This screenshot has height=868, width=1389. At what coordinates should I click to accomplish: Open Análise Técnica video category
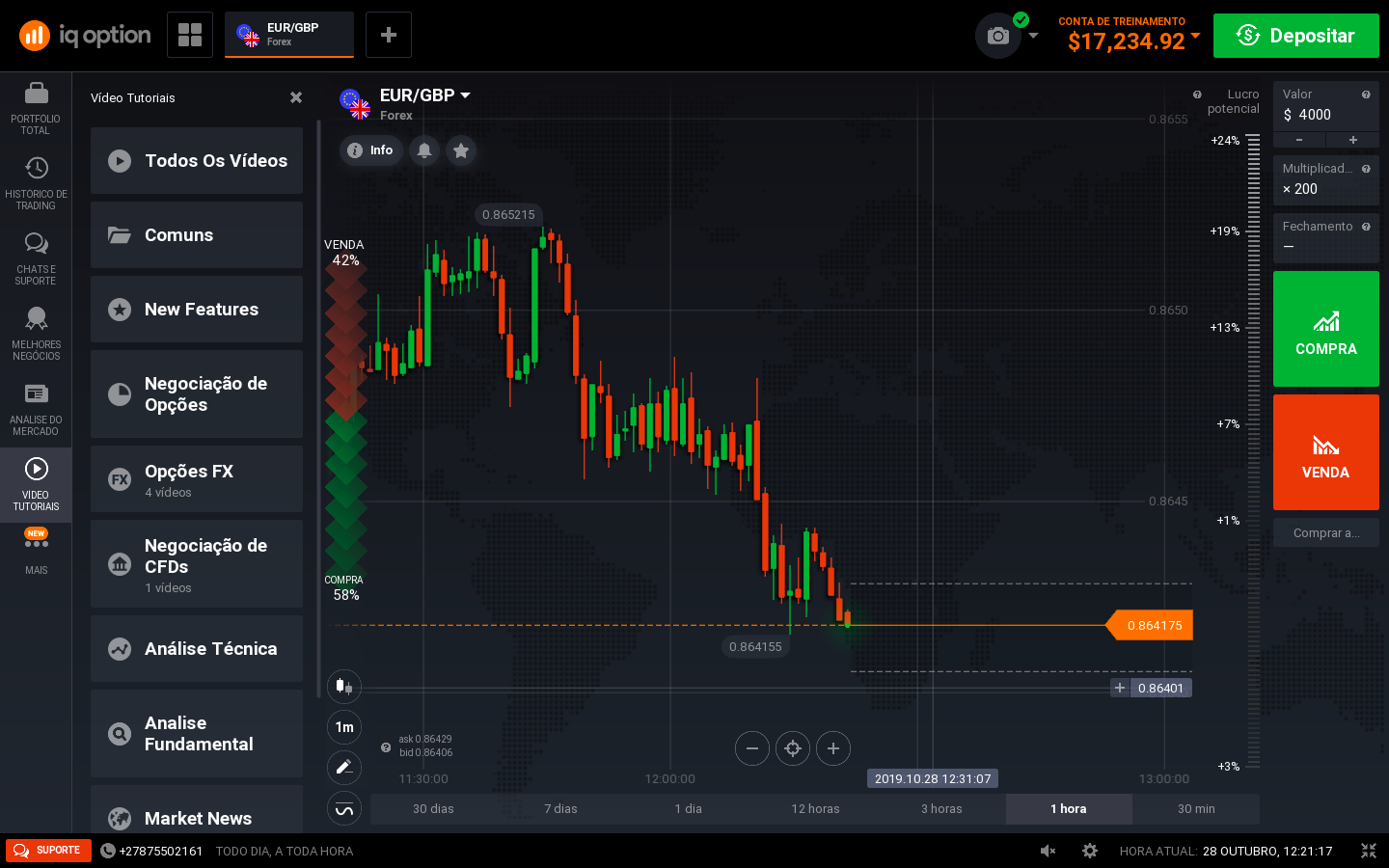[x=197, y=649]
